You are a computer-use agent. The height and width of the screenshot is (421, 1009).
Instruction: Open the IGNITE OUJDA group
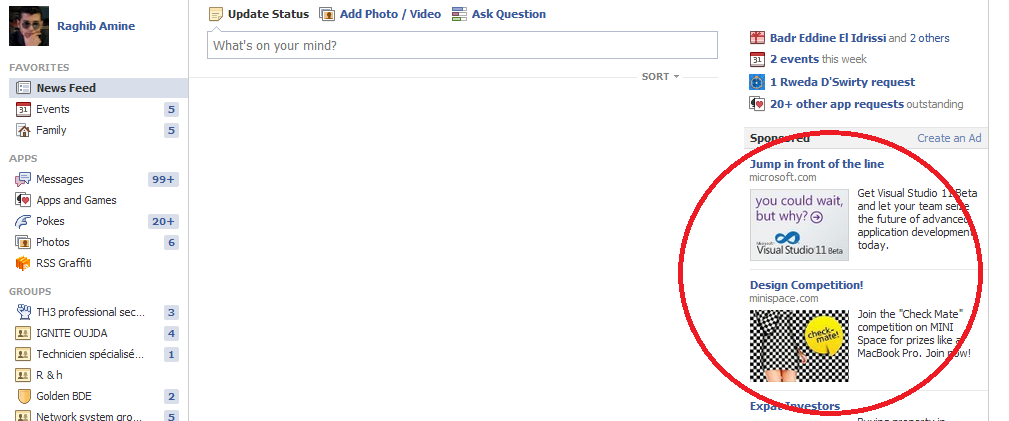pos(72,333)
